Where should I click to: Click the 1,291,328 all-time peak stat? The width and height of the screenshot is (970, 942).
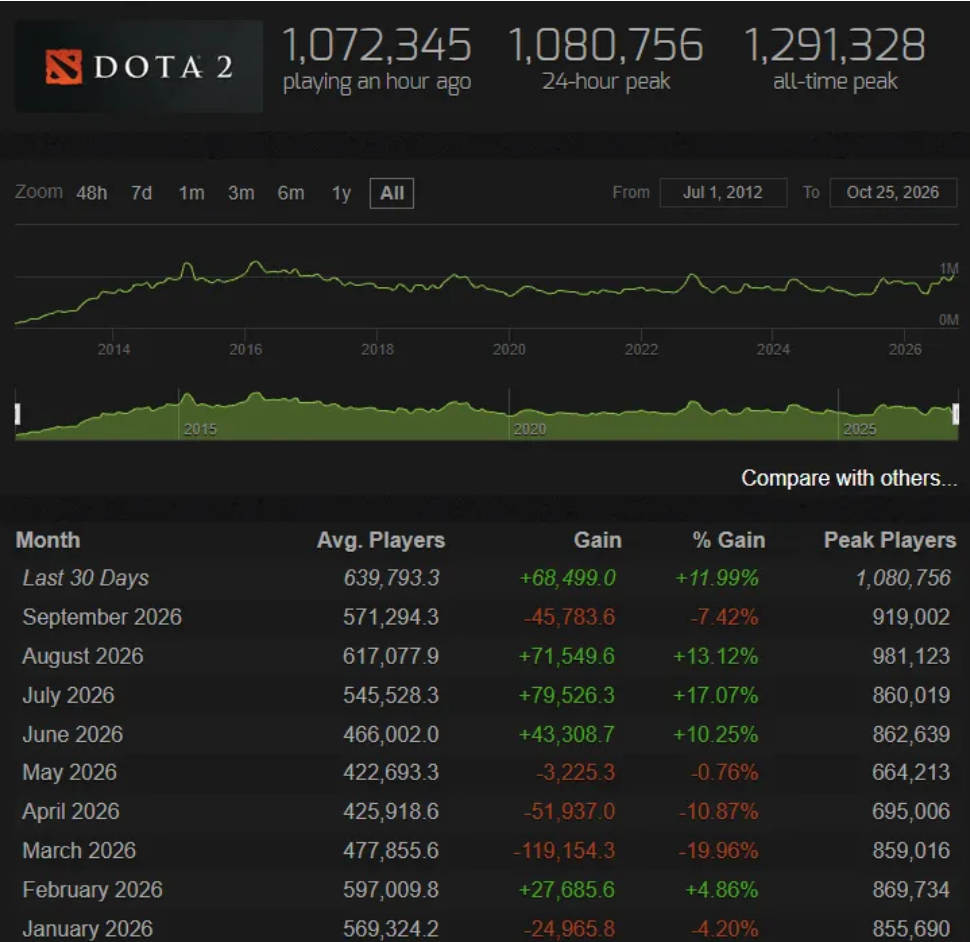pos(835,61)
